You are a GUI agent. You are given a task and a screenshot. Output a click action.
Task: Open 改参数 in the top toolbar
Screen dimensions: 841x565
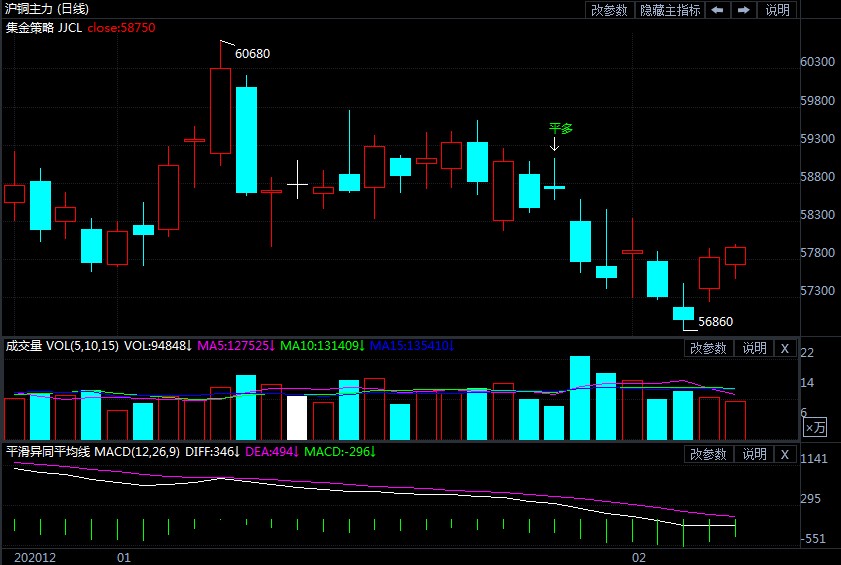click(609, 10)
